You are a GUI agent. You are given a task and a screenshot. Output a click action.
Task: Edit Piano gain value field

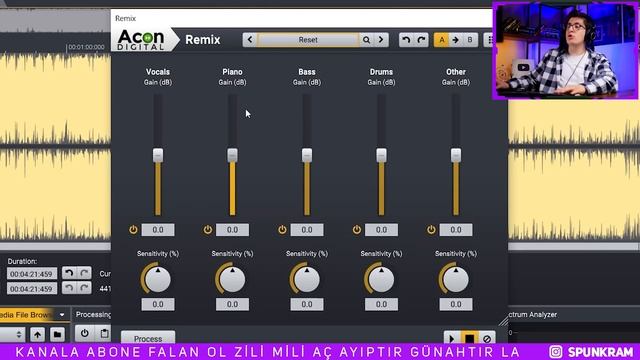[x=232, y=230]
